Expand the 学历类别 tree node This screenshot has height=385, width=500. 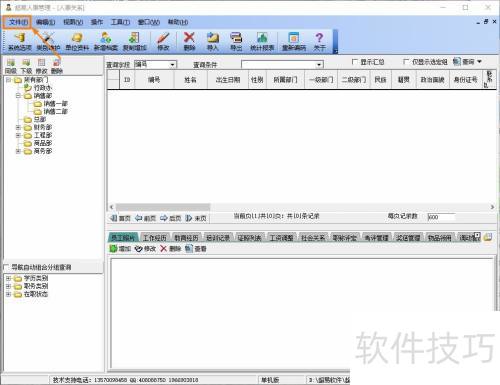9,278
